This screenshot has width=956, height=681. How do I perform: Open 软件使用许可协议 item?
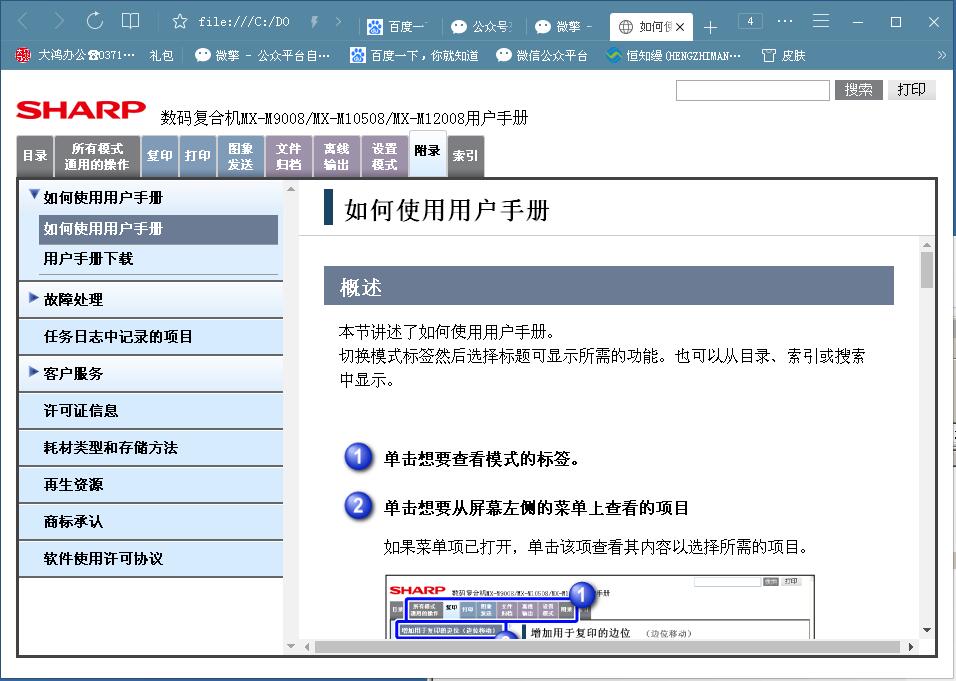tap(151, 559)
